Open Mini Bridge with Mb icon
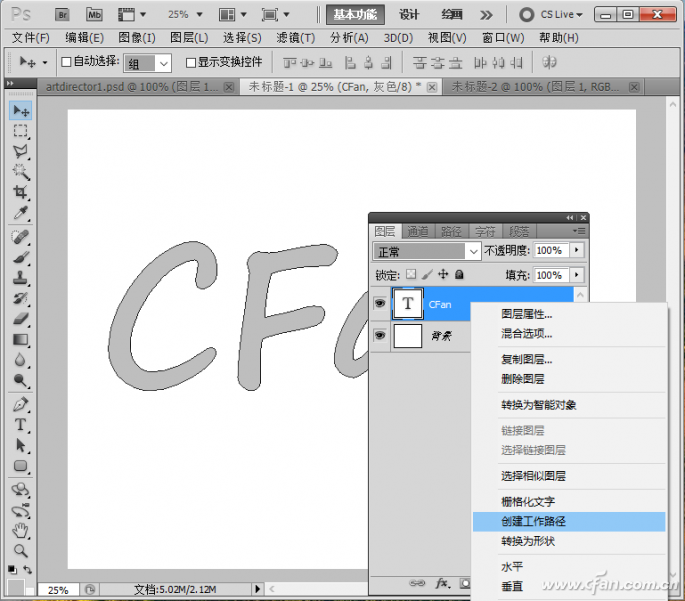Viewport: 685px width, 601px height. pos(94,15)
